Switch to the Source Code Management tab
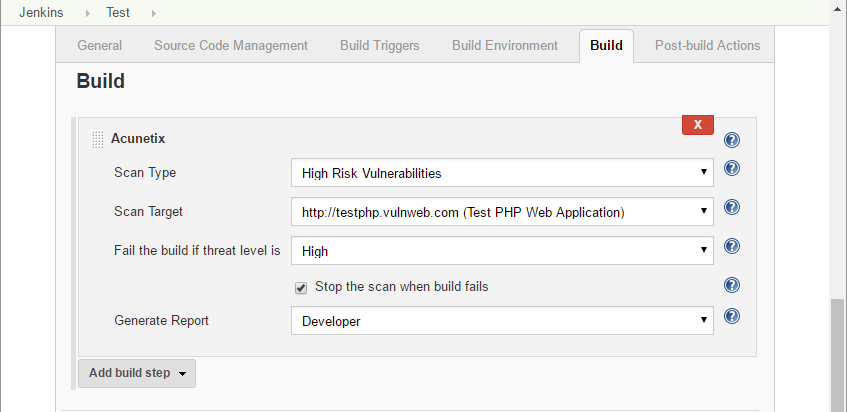 tap(231, 46)
